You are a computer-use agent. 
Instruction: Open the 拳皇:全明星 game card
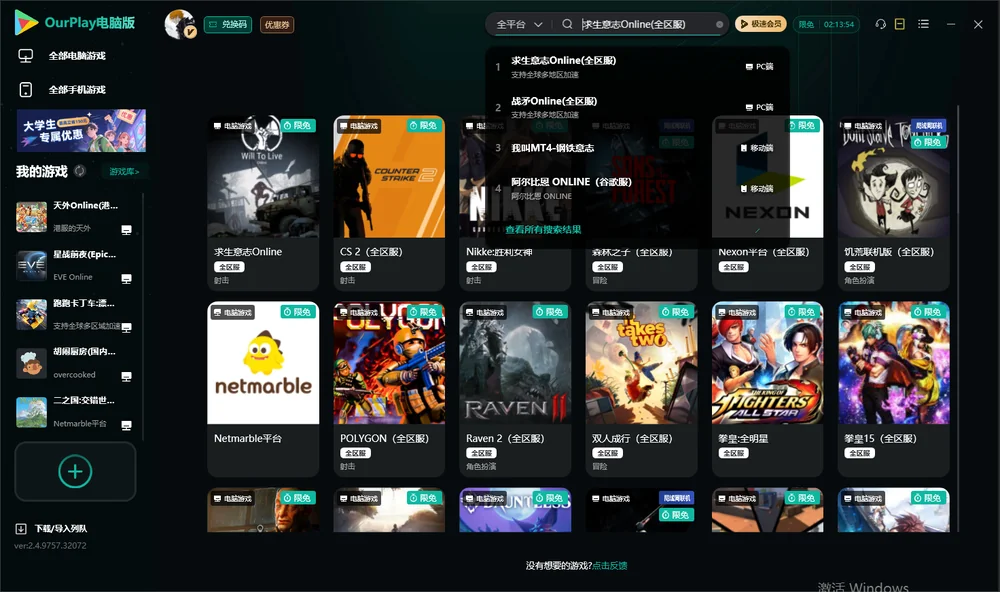[767, 389]
